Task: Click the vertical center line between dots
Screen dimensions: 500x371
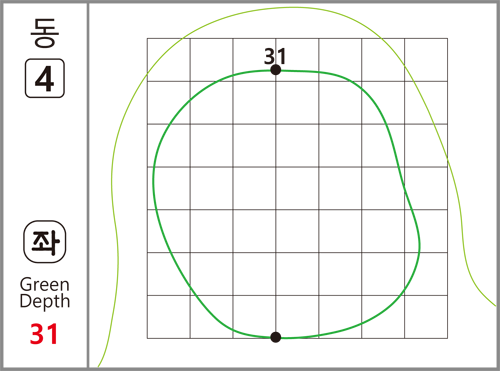Action: 276,203
